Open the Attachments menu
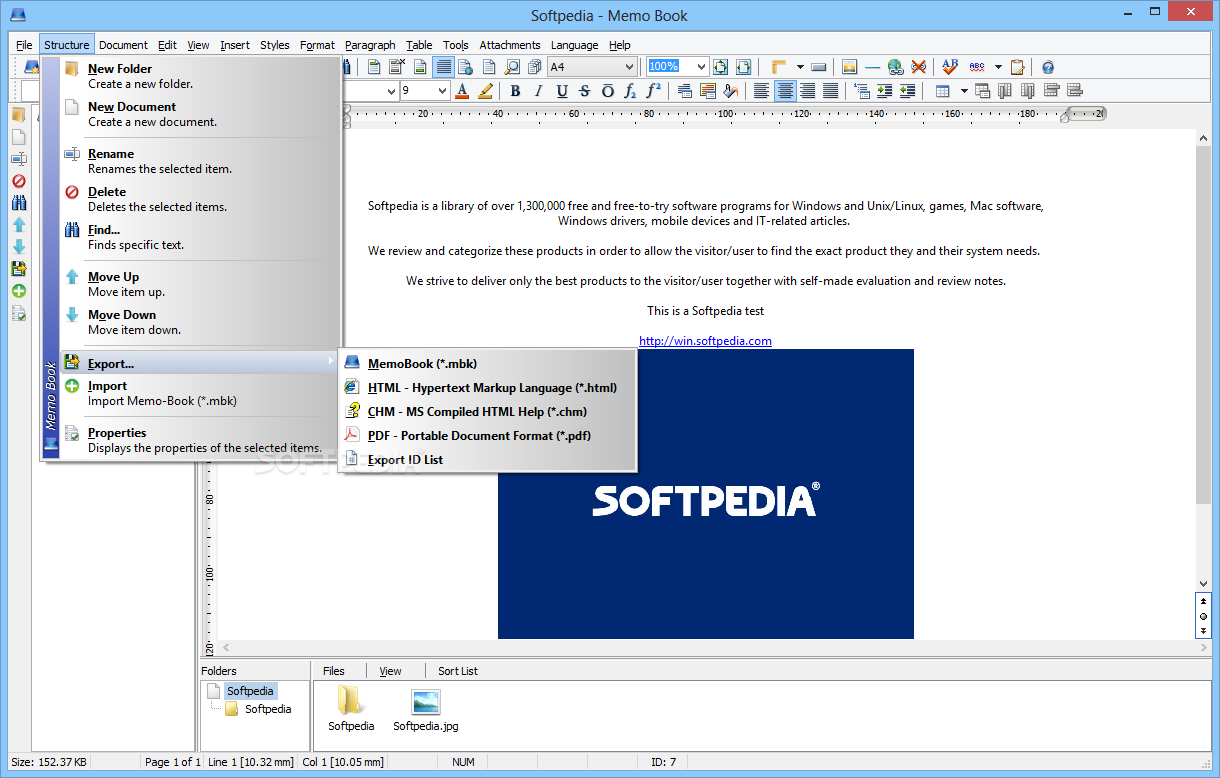The width and height of the screenshot is (1220, 778). [510, 45]
